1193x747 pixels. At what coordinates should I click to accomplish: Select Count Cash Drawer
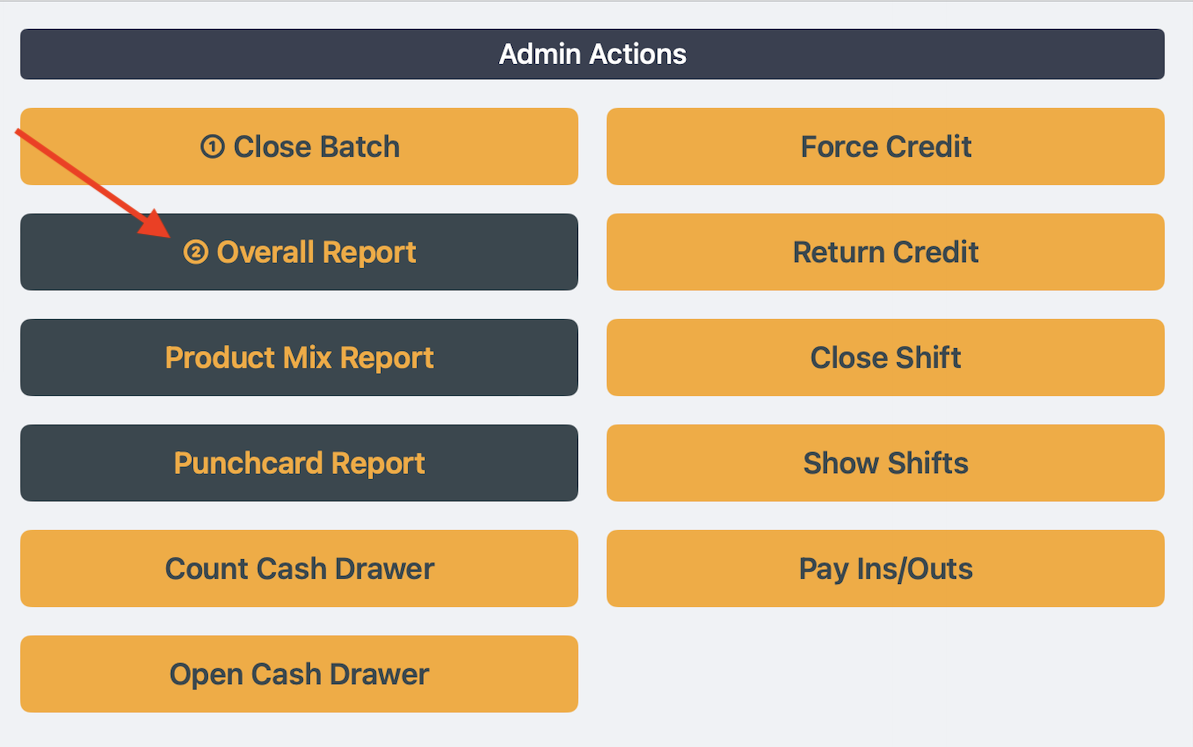(x=299, y=569)
